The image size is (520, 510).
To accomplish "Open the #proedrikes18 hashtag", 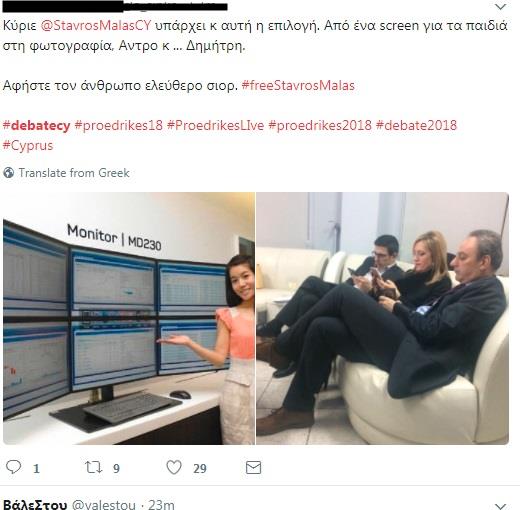I will point(119,126).
